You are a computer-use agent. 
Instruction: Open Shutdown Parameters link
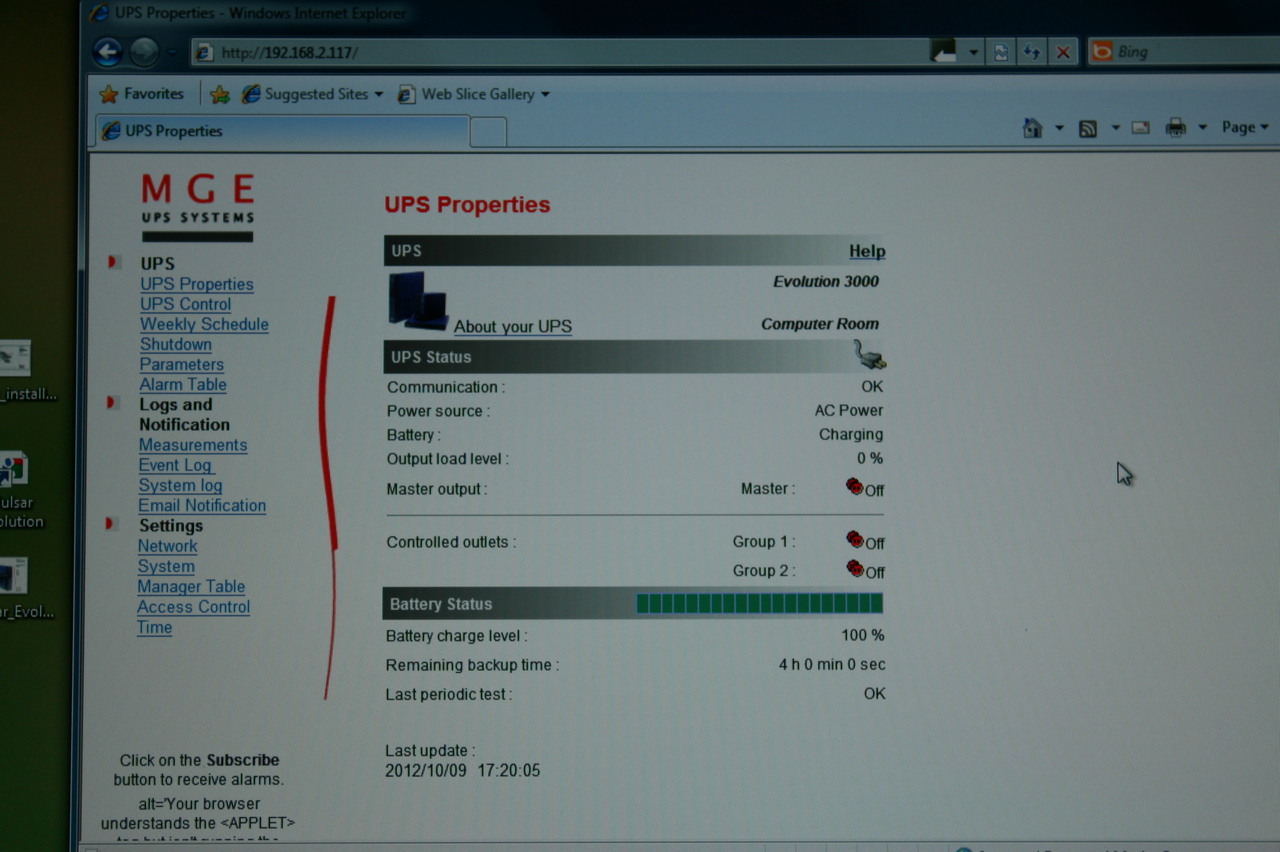181,354
